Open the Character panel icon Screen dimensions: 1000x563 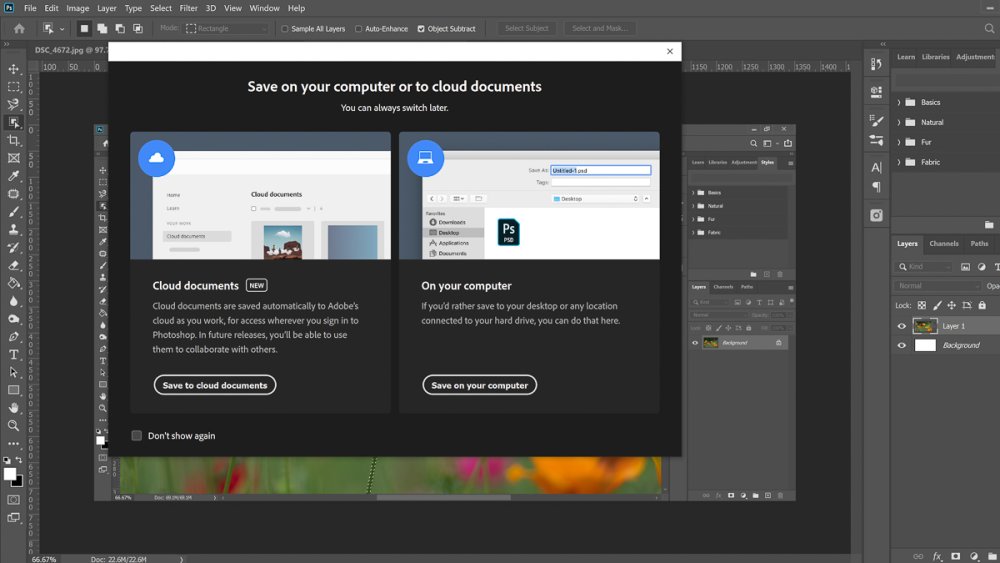pos(876,167)
